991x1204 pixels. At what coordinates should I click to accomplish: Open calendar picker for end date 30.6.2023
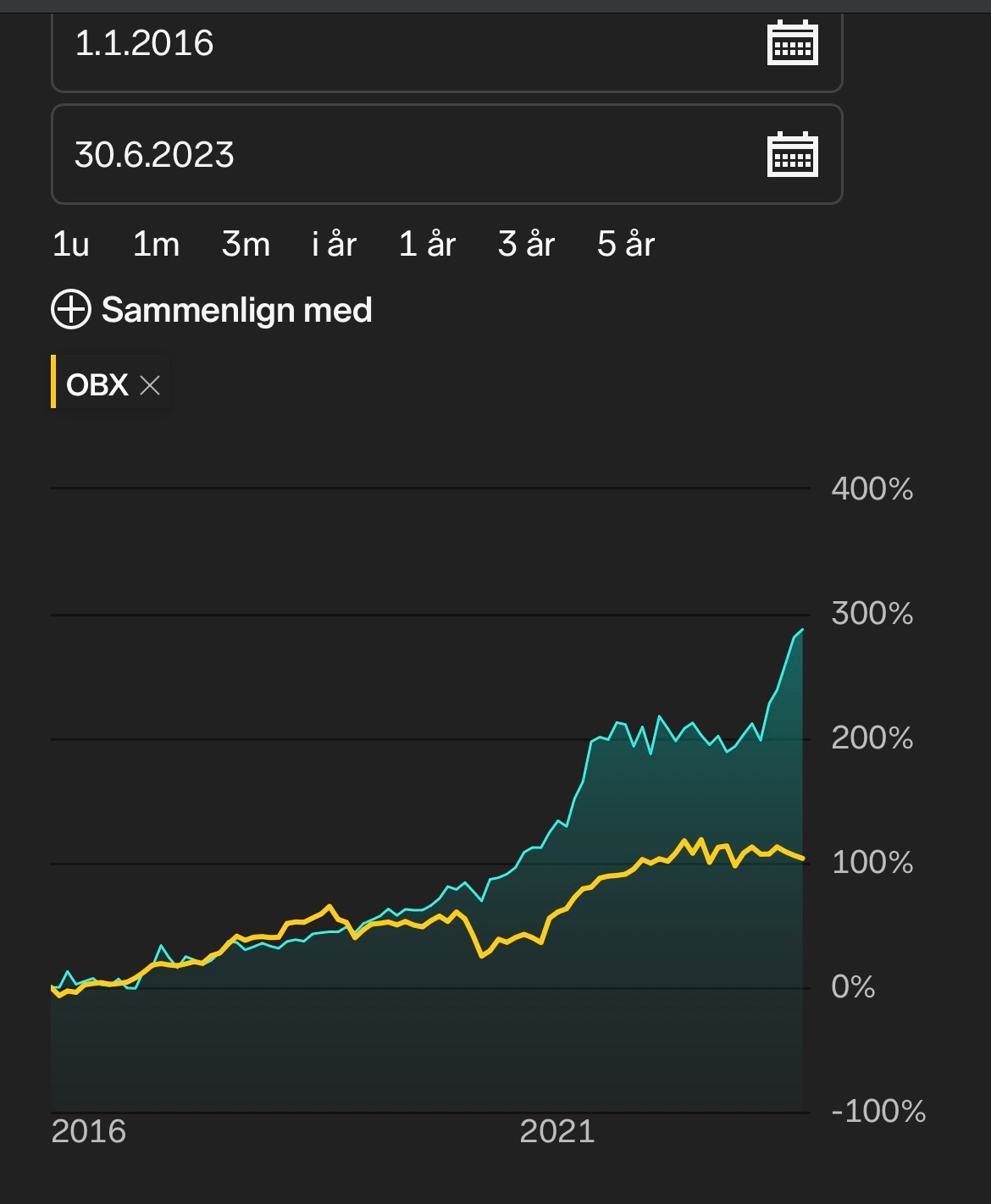coord(792,154)
